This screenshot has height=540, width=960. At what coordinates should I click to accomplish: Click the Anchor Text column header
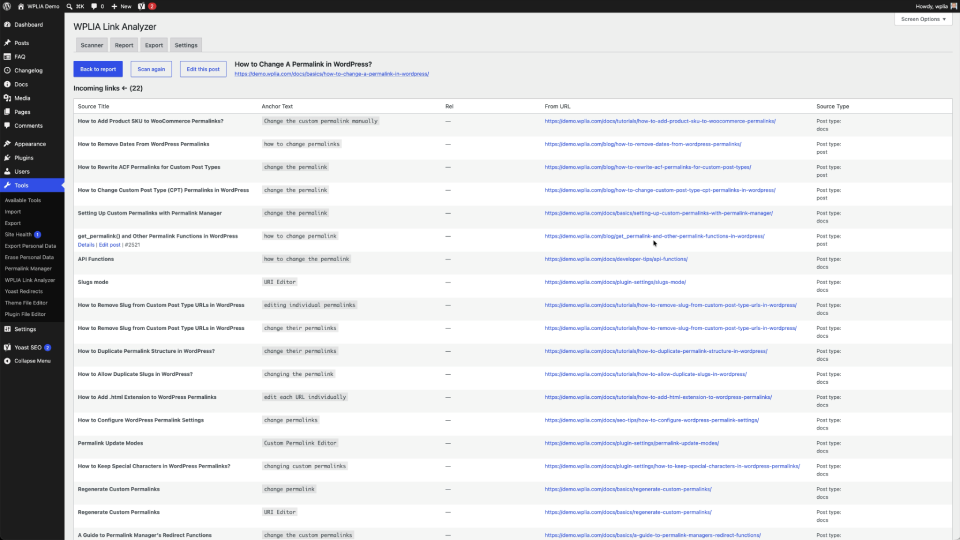pos(277,107)
